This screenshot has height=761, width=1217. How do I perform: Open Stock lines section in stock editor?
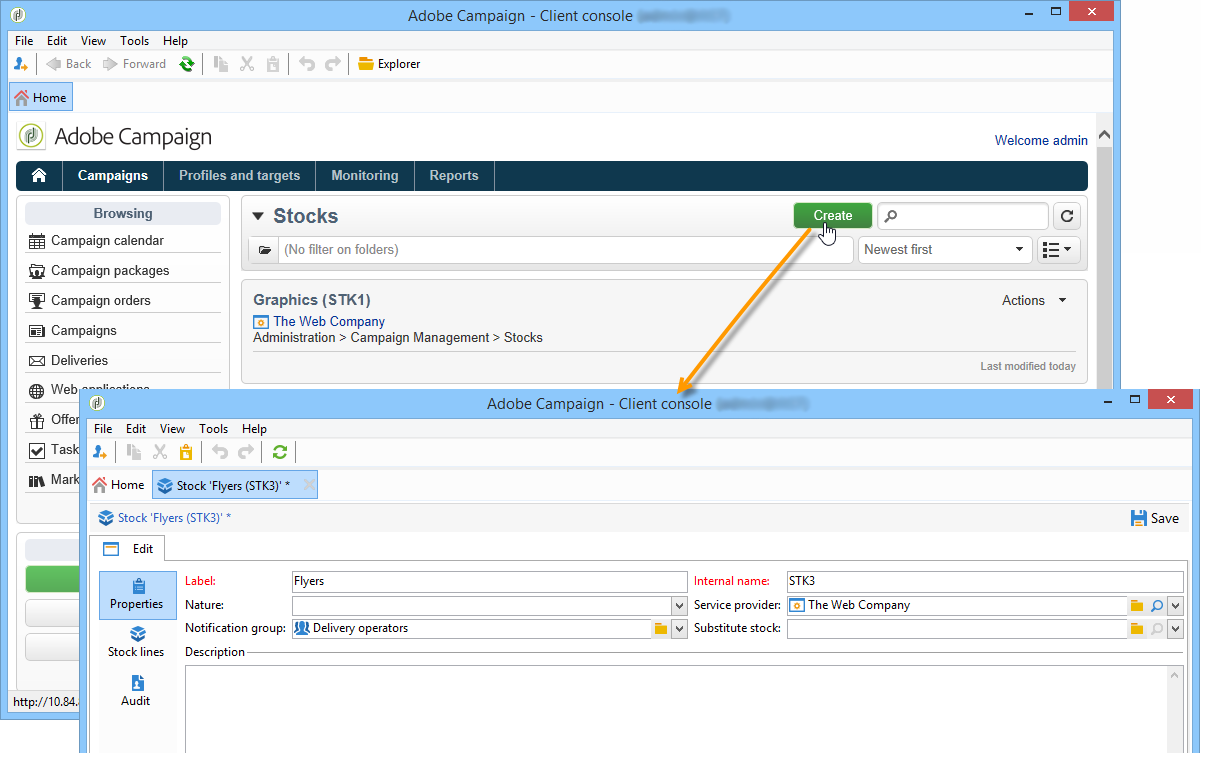138,642
